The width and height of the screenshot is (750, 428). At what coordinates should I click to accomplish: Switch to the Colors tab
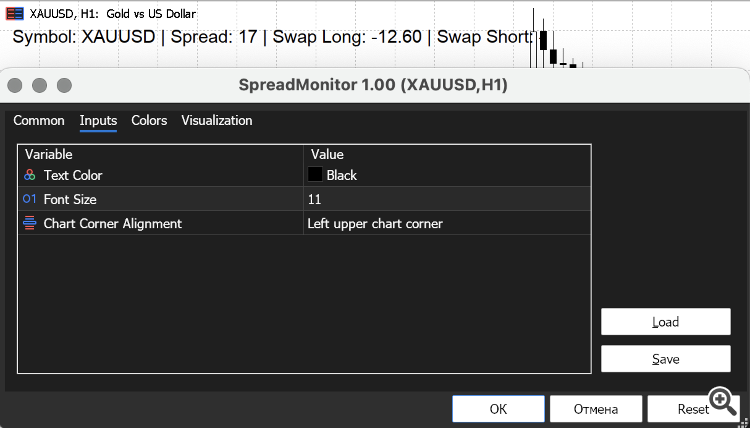coord(149,121)
